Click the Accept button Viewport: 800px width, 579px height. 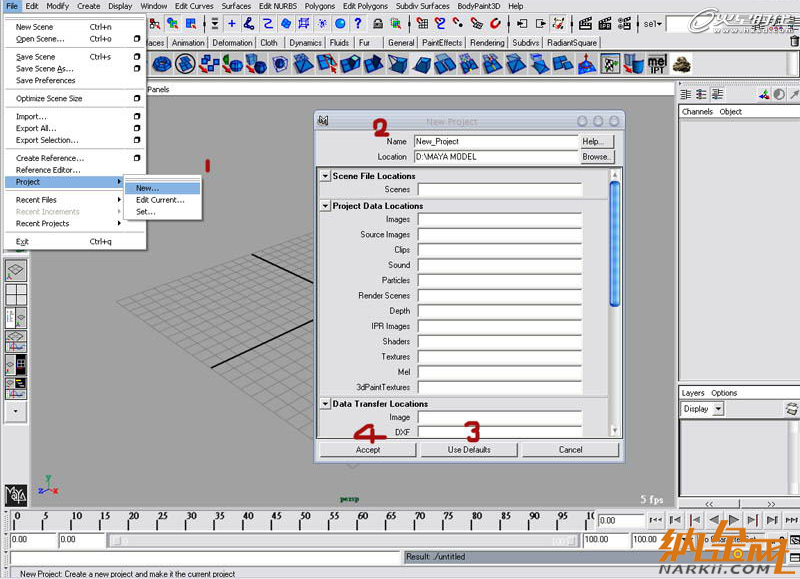[x=367, y=450]
